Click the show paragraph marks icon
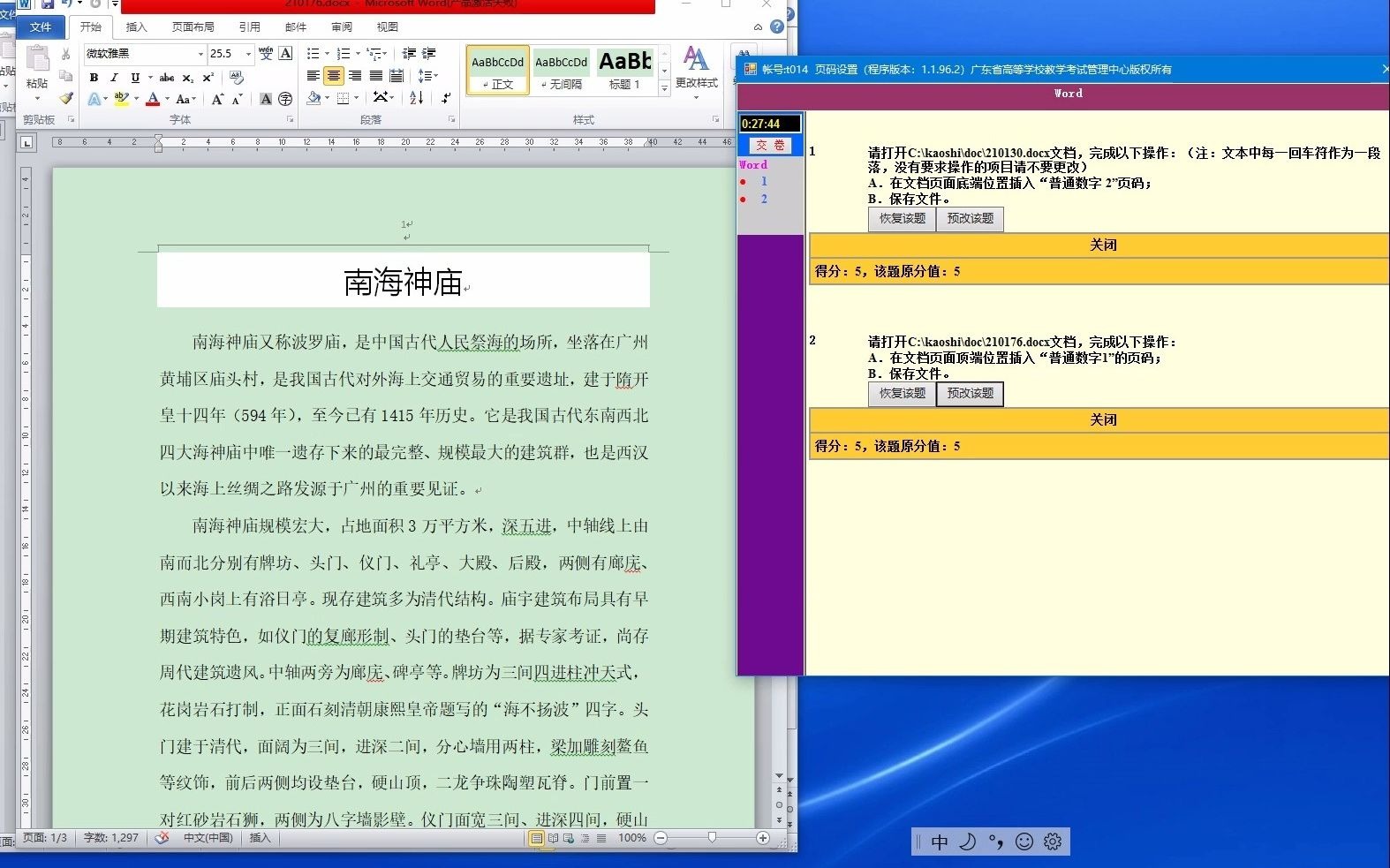The width and height of the screenshot is (1390, 868). [x=446, y=98]
